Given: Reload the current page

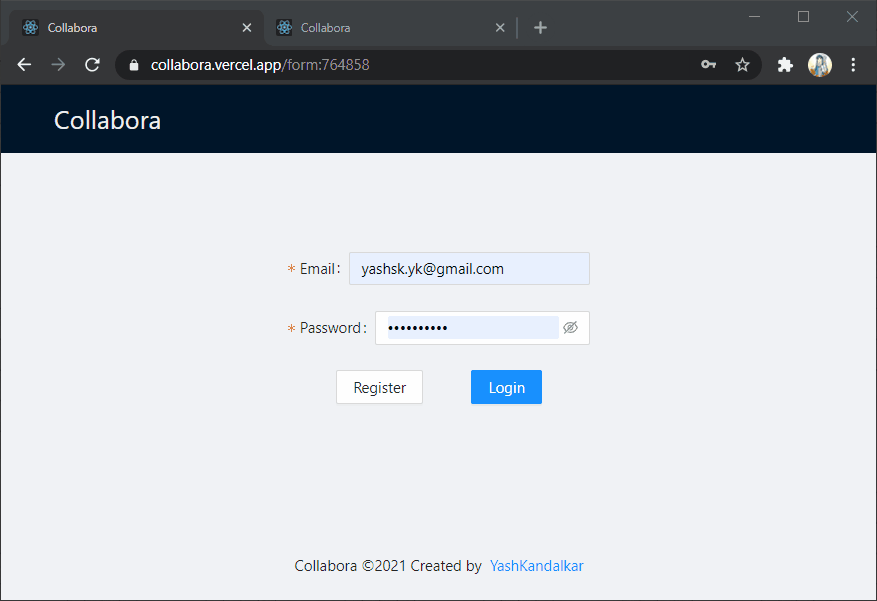Looking at the screenshot, I should pyautogui.click(x=92, y=65).
